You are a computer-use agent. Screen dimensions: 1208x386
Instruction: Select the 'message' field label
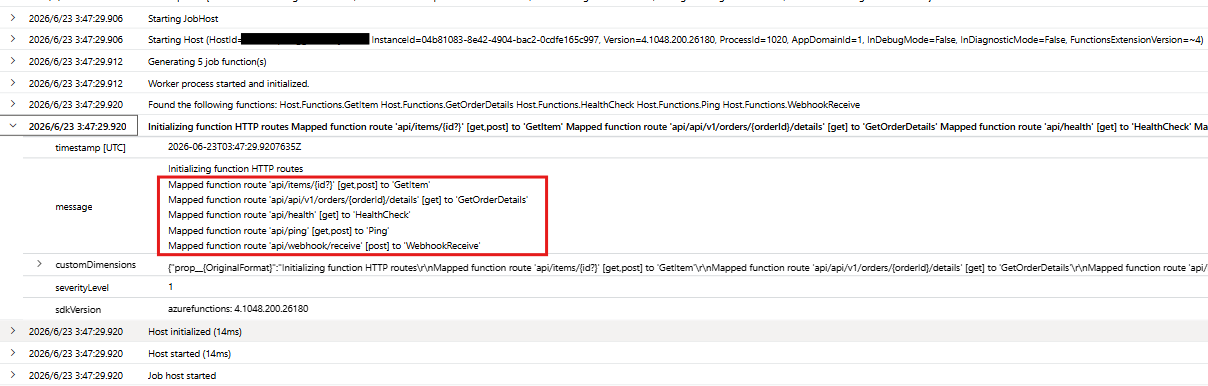pyautogui.click(x=74, y=207)
